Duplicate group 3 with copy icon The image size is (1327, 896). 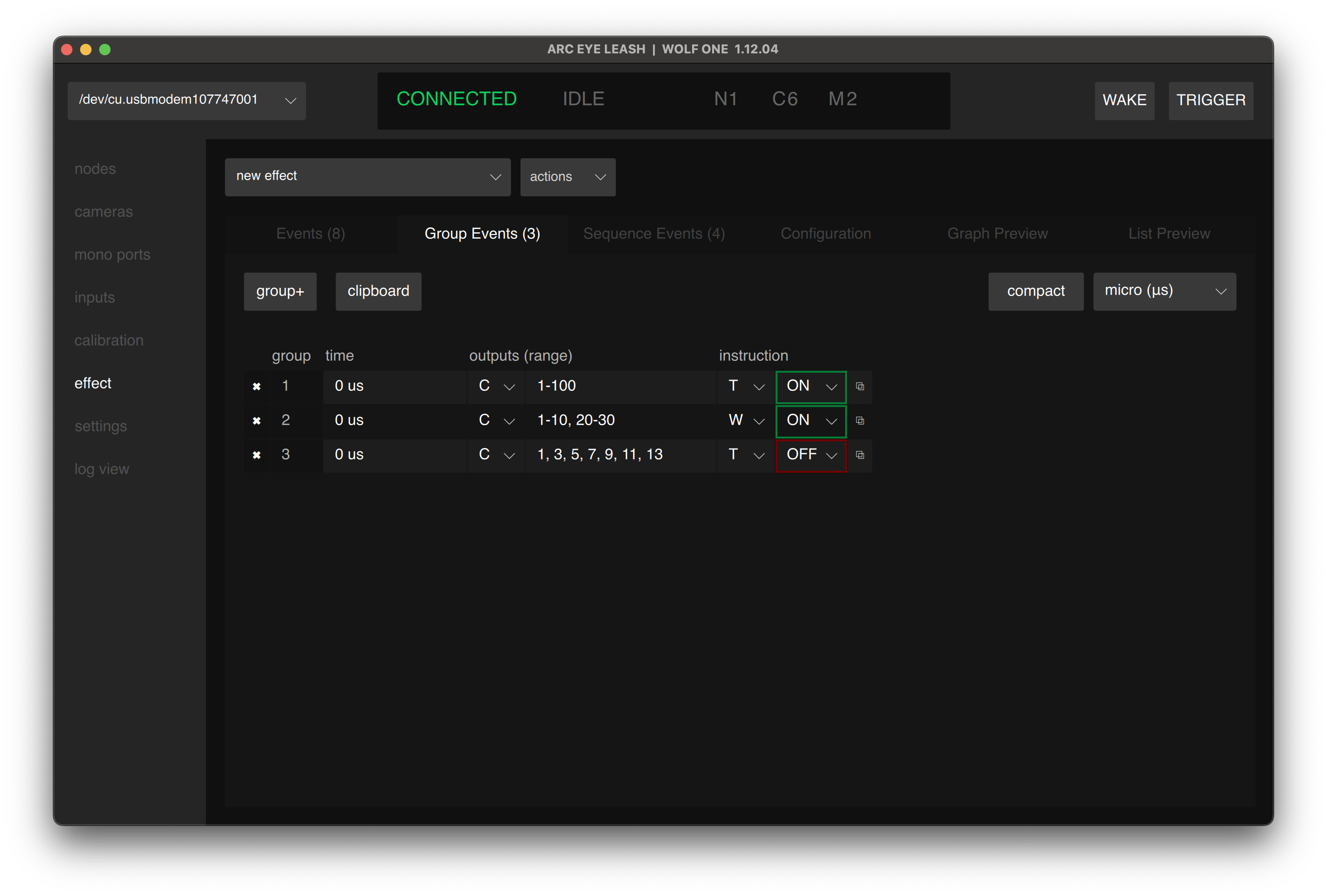coord(859,455)
